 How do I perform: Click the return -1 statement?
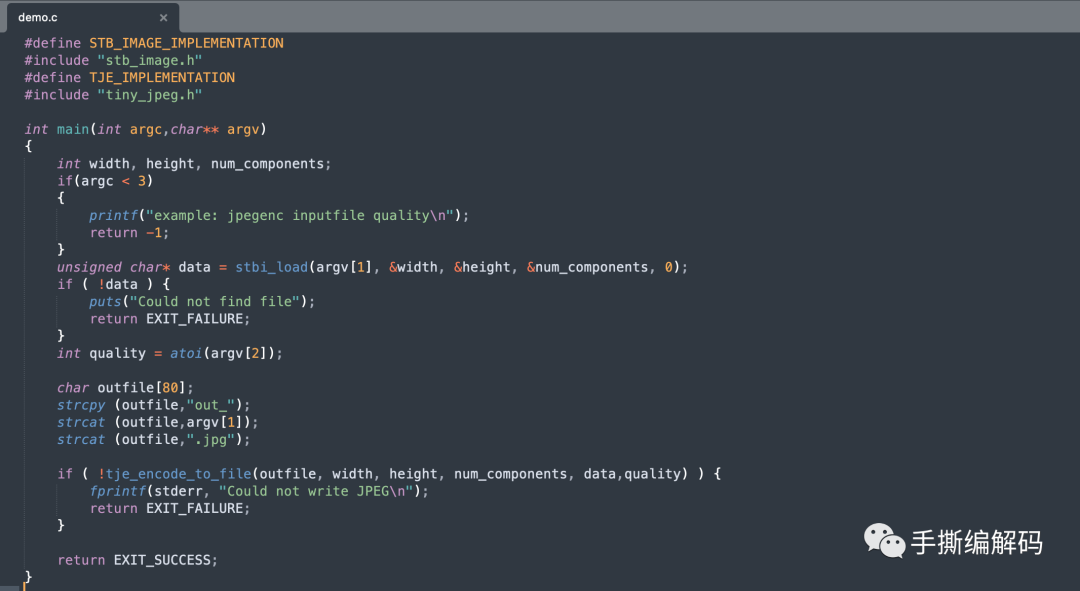pos(129,232)
